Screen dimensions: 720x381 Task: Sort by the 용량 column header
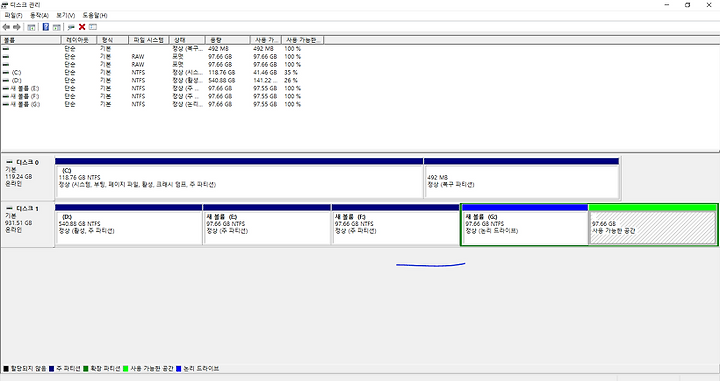(x=228, y=40)
